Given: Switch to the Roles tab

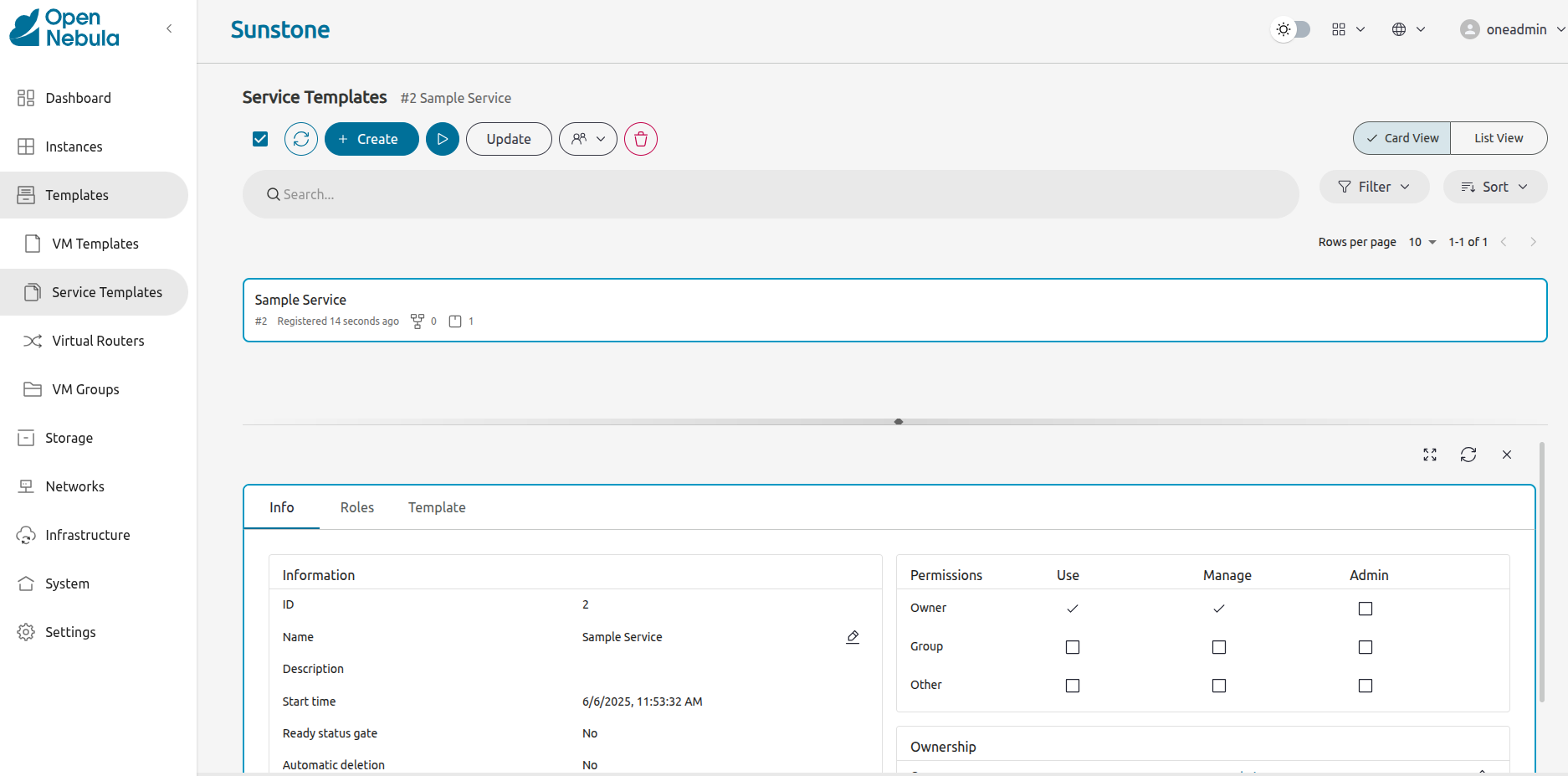Looking at the screenshot, I should point(356,507).
